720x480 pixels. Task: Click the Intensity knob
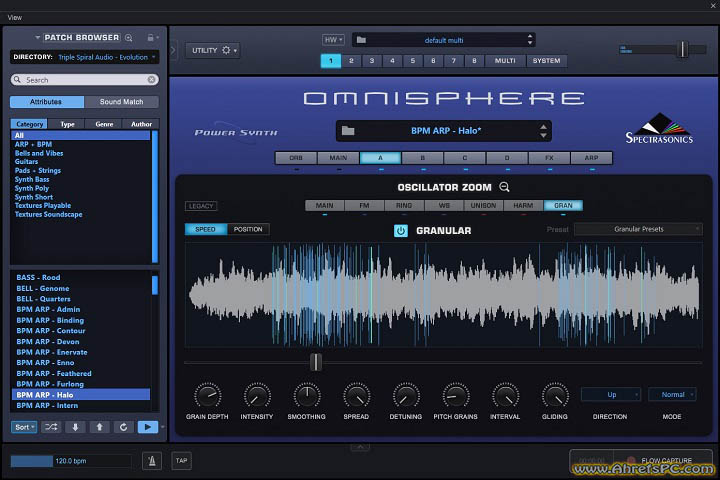(x=257, y=395)
